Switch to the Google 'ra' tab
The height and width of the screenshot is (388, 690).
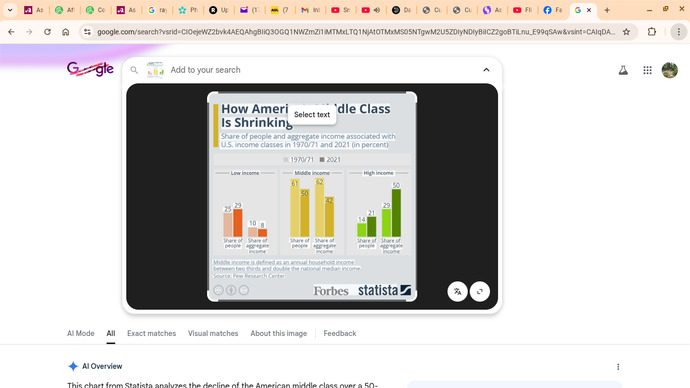pyautogui.click(x=157, y=10)
